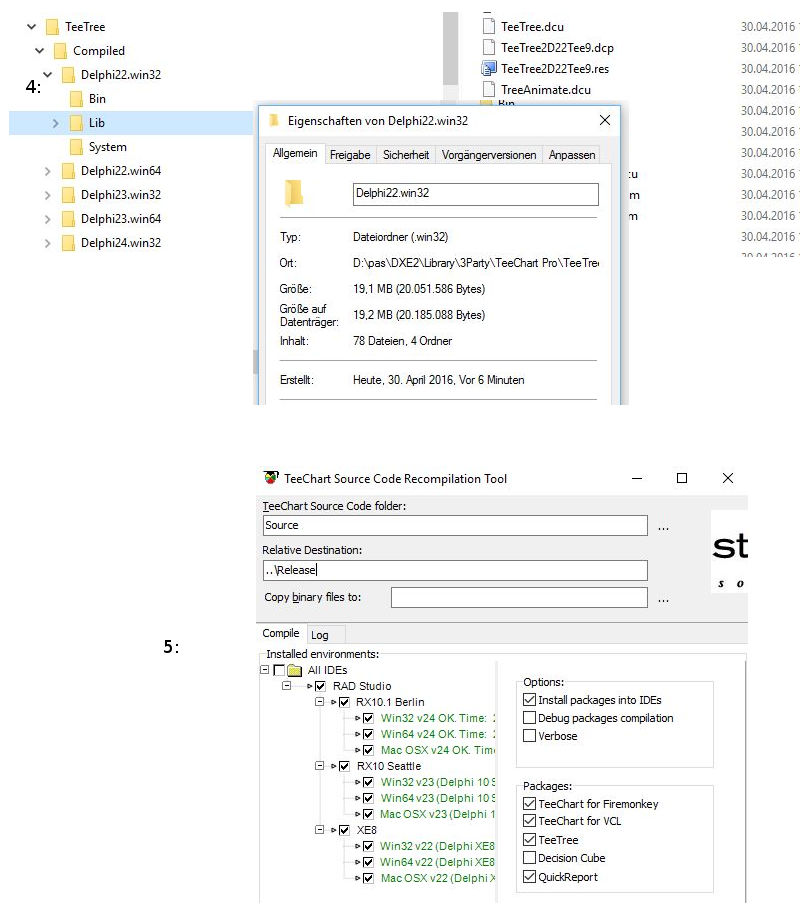Screen dimensions: 800x921
Task: Click the Delphi23.win64 folder icon
Action: (x=68, y=220)
